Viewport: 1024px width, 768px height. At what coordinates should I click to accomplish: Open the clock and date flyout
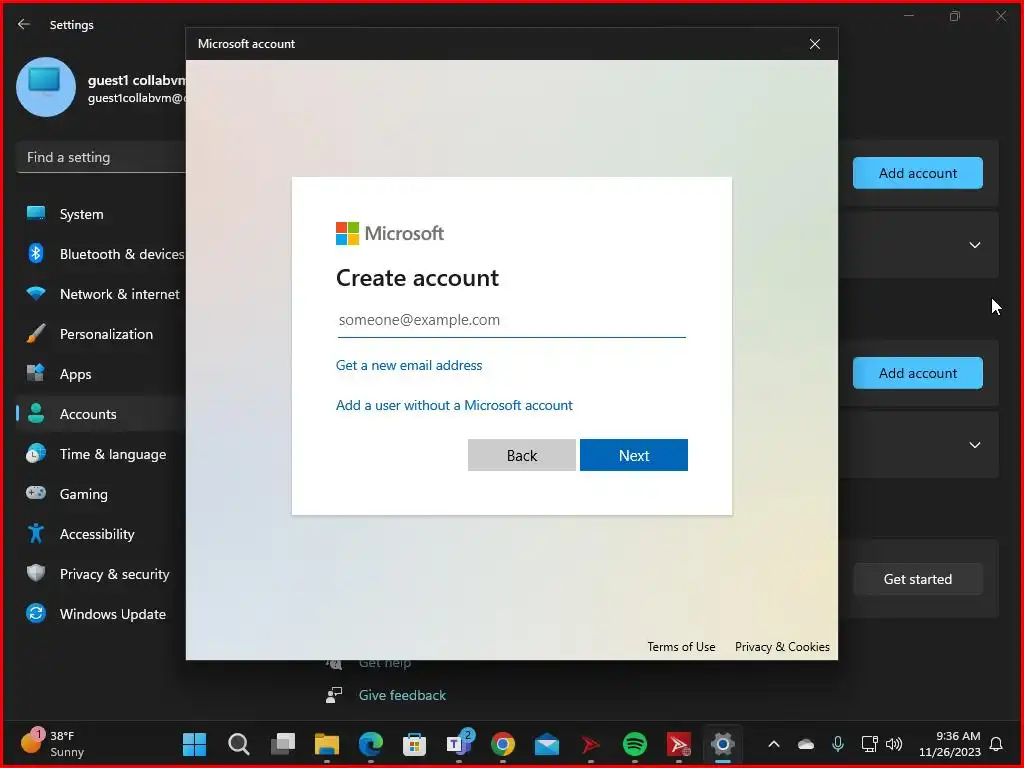[x=950, y=744]
